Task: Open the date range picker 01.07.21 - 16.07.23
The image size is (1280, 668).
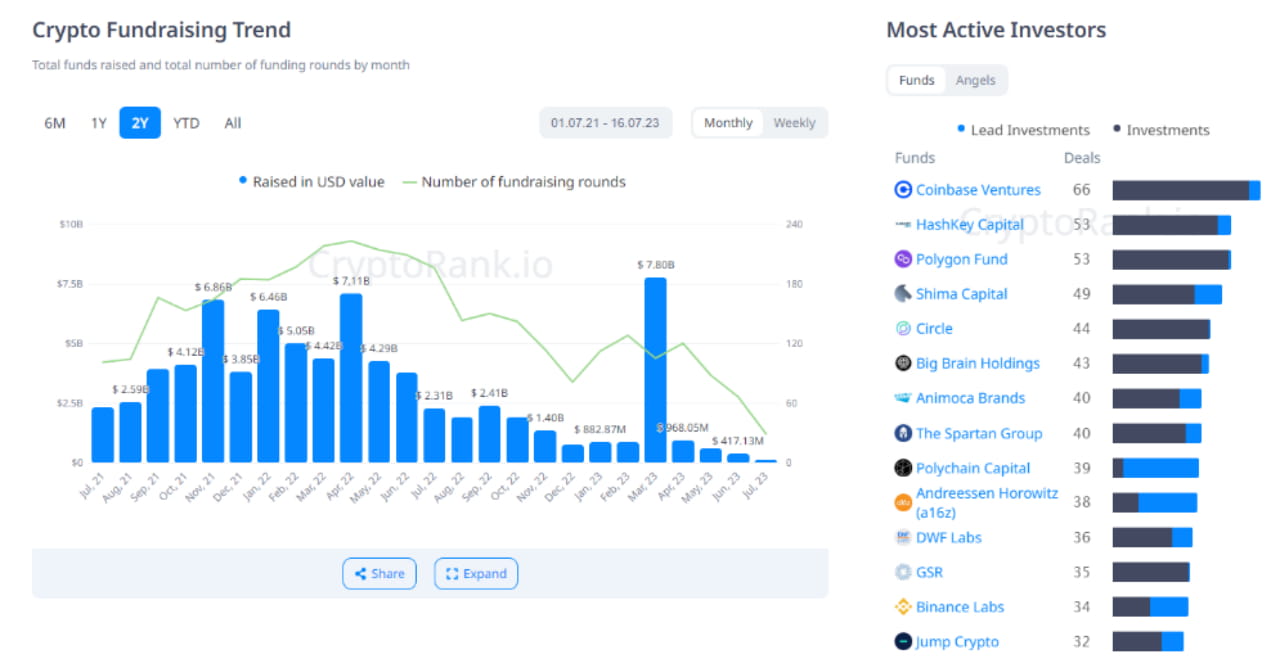Action: coord(605,122)
